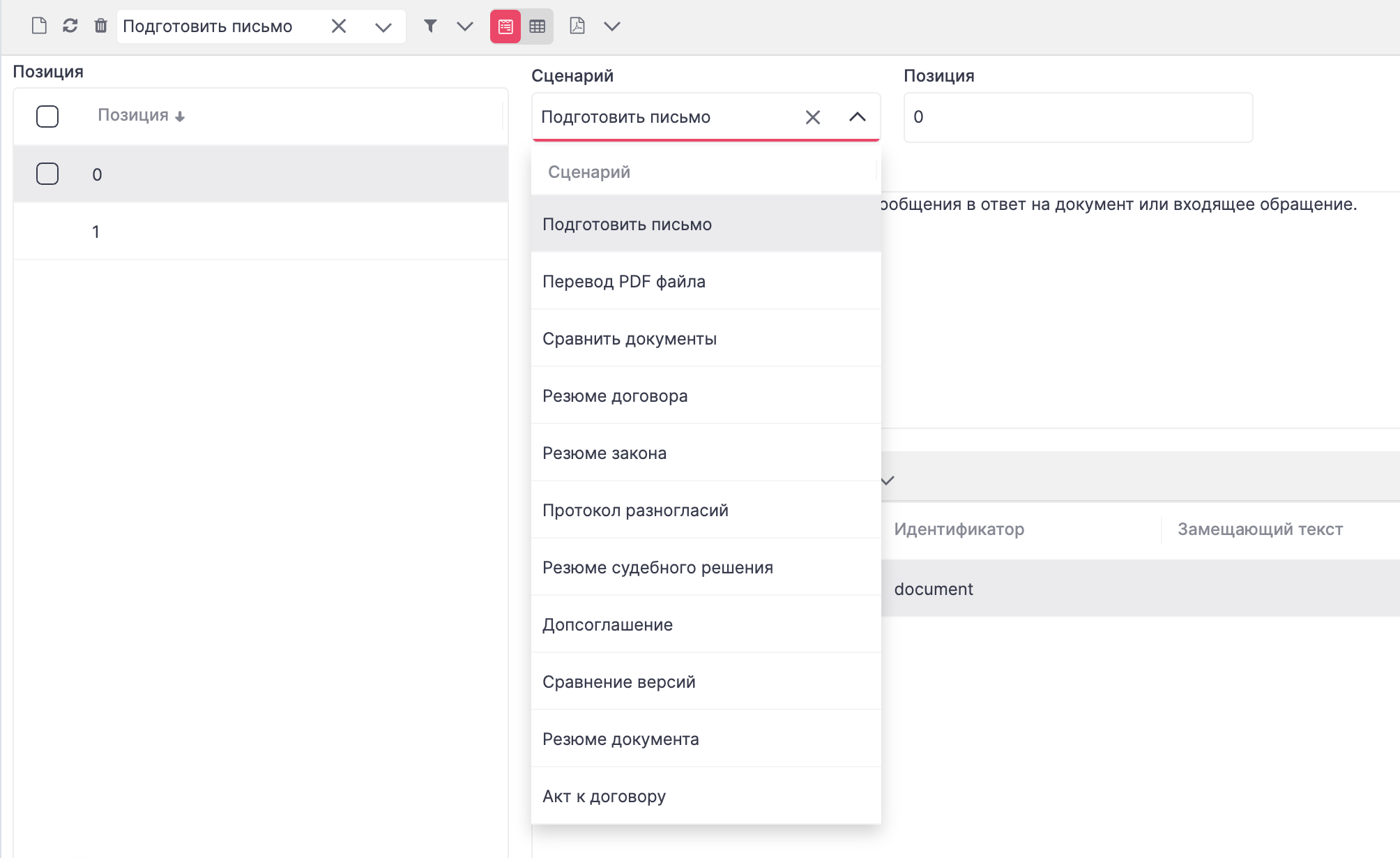
Task: Pick Резюме судебного решения option
Action: pos(706,567)
